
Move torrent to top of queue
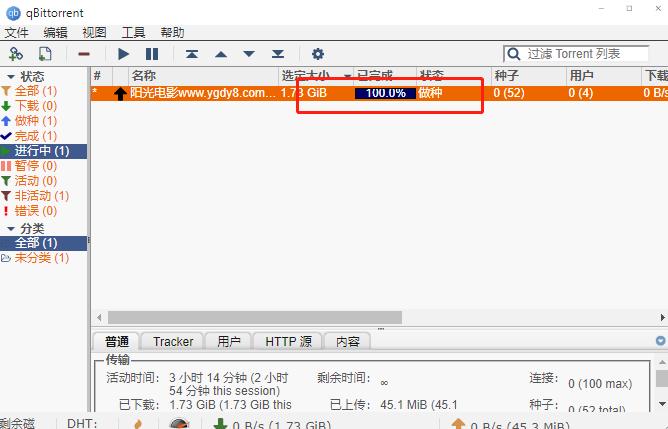coord(192,54)
